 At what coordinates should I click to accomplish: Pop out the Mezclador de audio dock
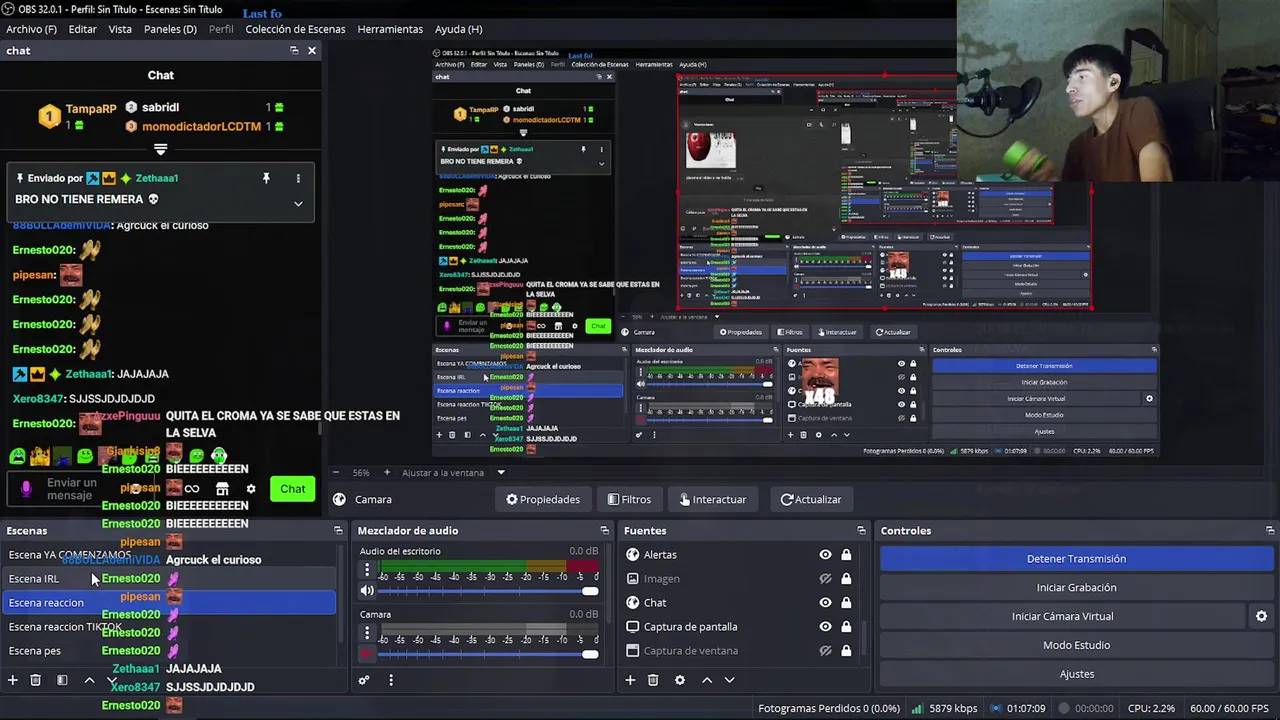pyautogui.click(x=604, y=530)
